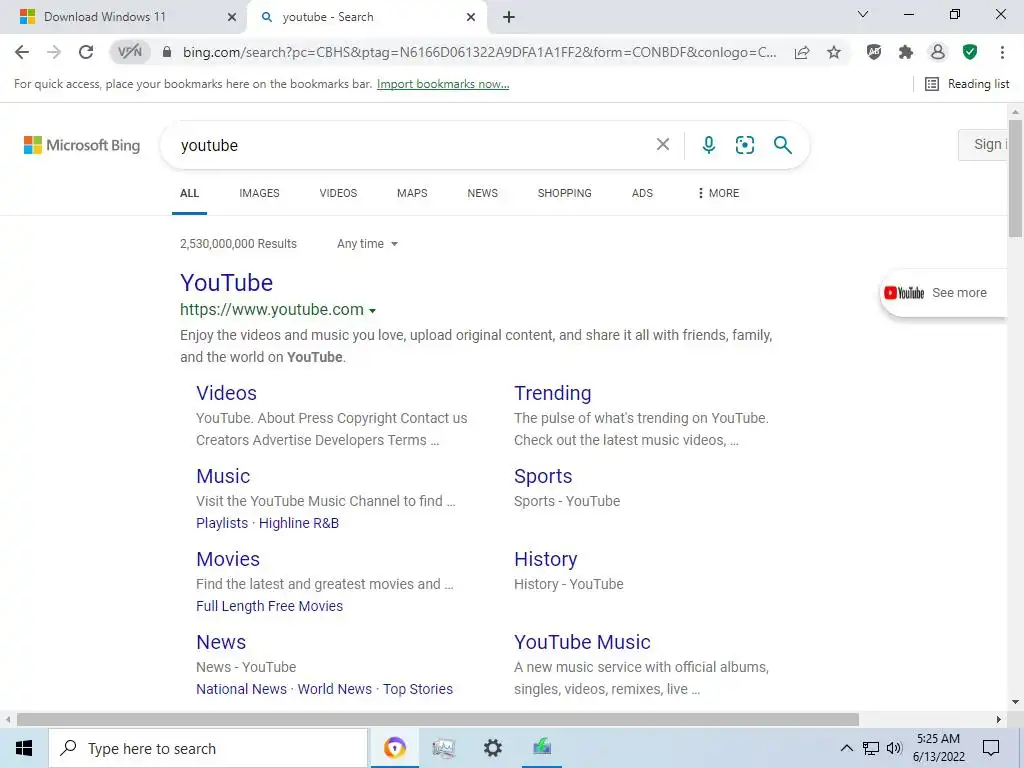
Task: Go to the Microsoft Bing home logo
Action: (82, 145)
